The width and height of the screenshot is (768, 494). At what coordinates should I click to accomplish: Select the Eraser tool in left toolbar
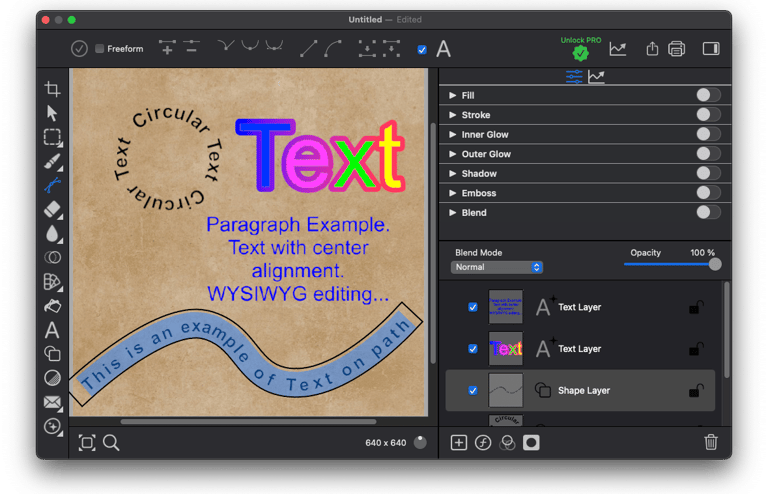click(52, 210)
